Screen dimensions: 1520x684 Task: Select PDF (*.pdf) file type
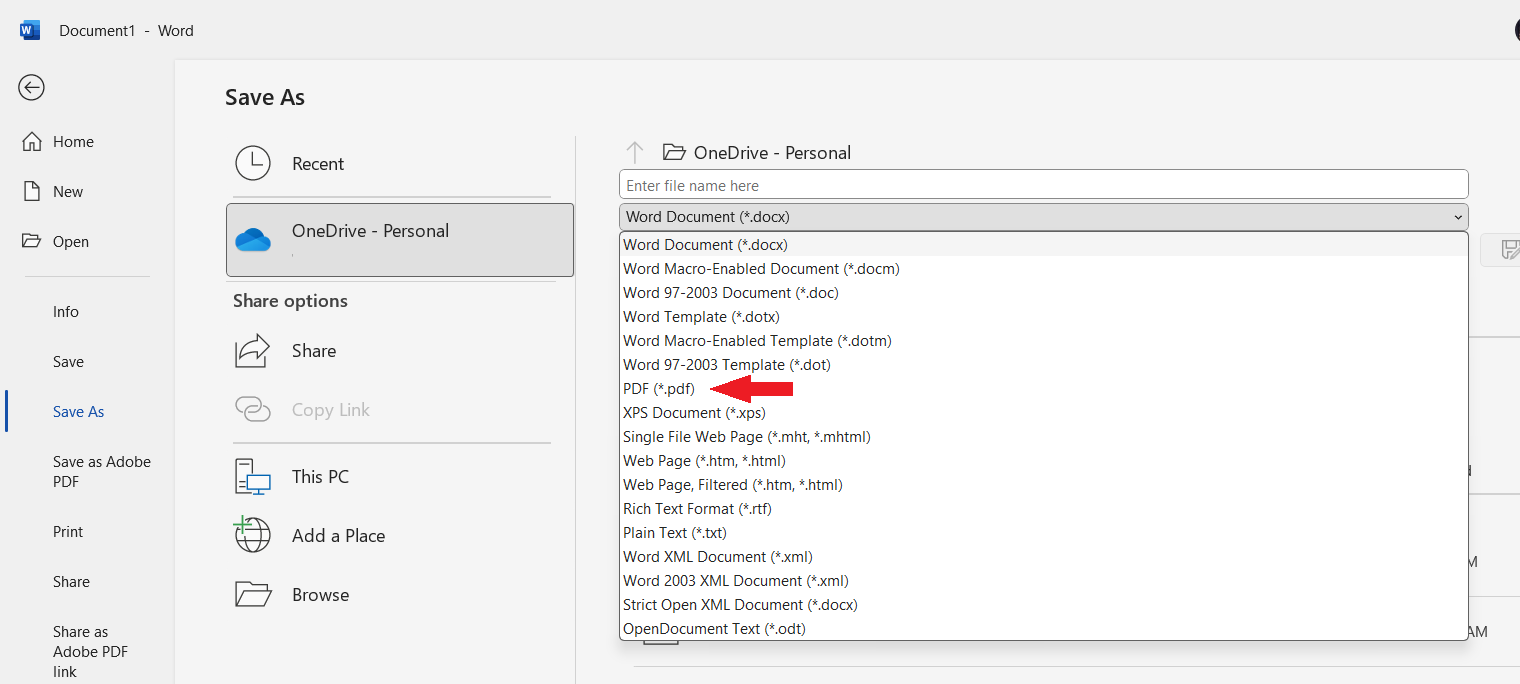1043,388
